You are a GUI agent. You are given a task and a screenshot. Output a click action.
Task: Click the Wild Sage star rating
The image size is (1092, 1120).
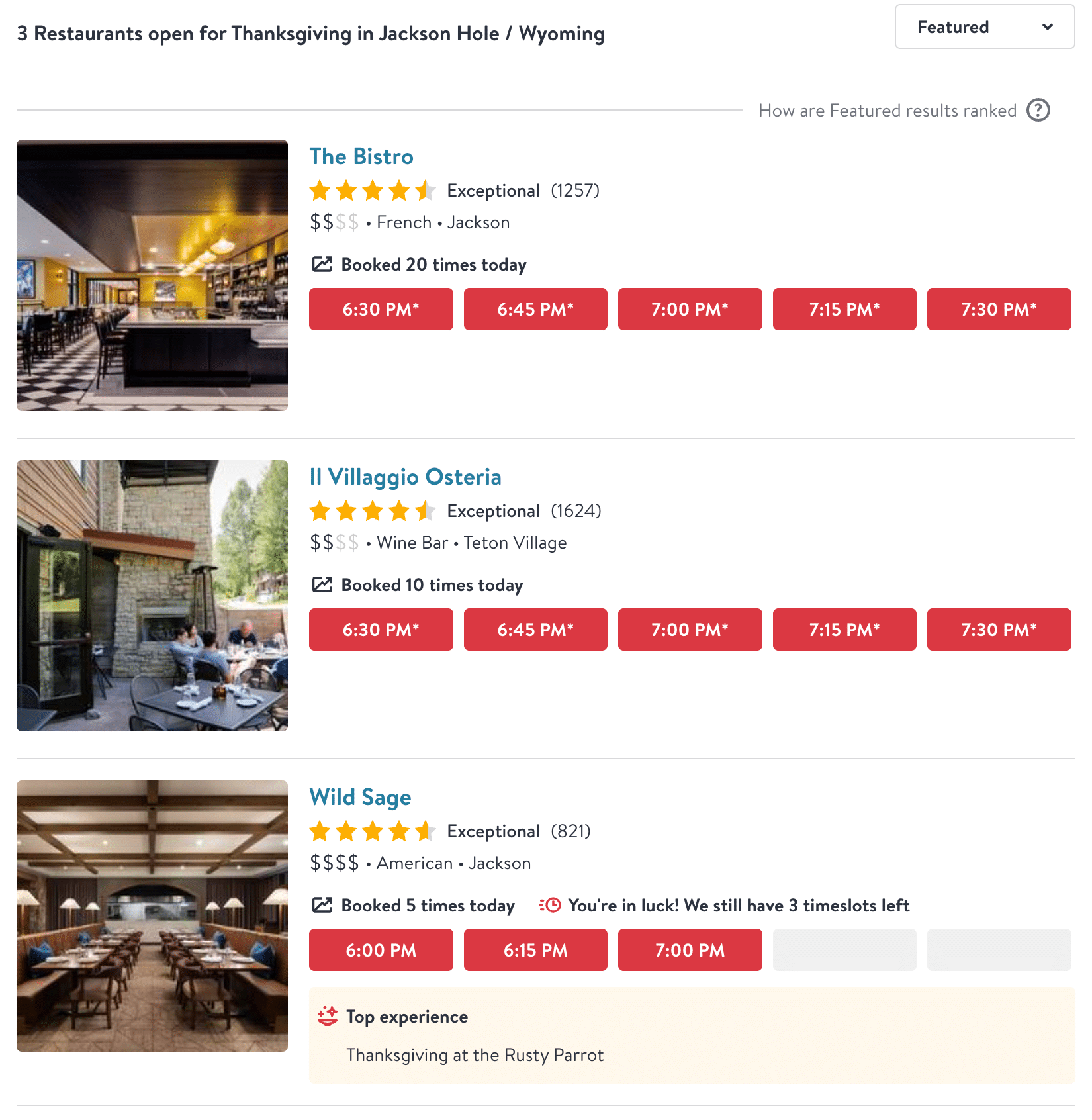[x=372, y=831]
